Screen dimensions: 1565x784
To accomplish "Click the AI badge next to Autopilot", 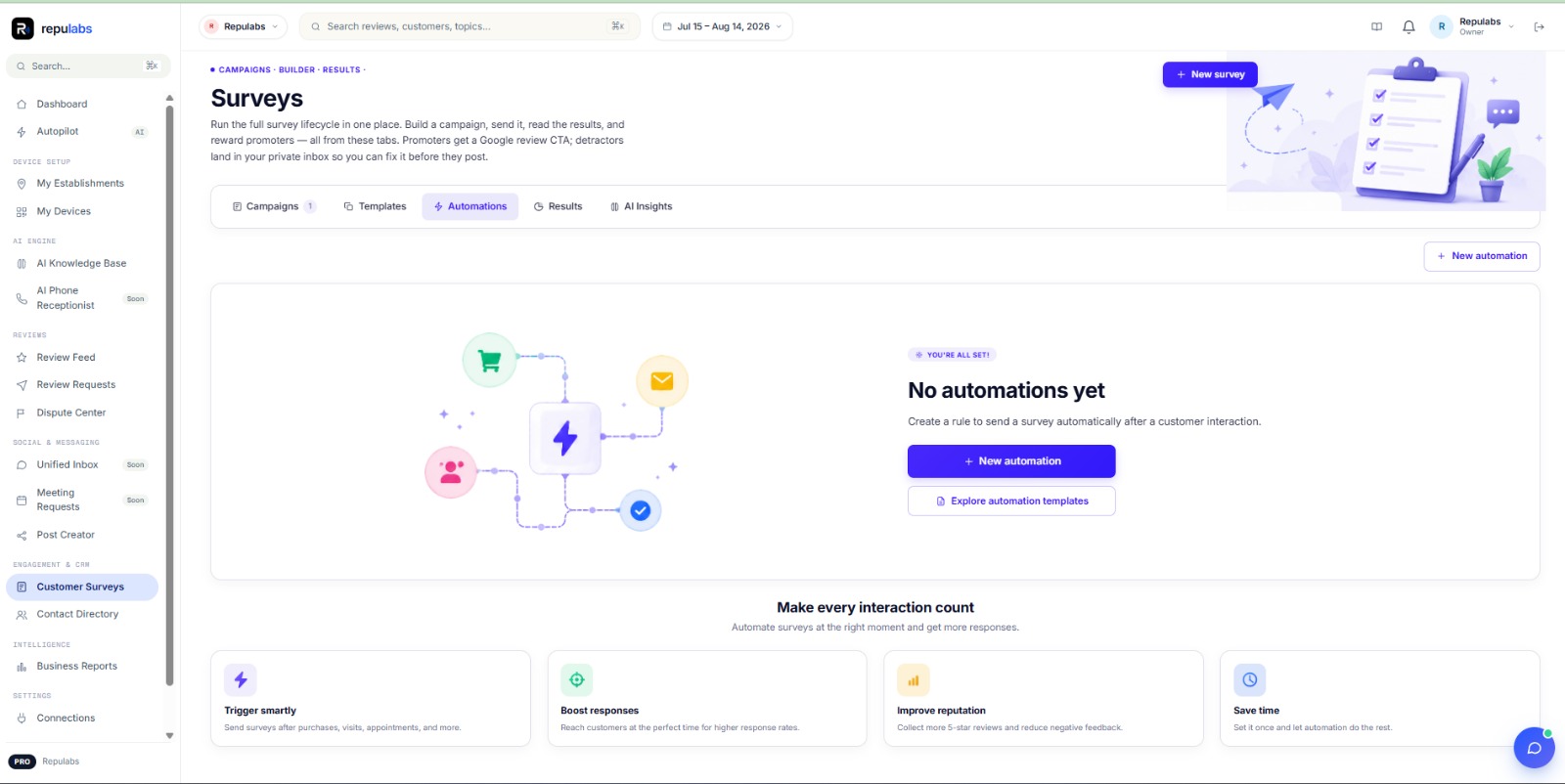I will [x=140, y=132].
